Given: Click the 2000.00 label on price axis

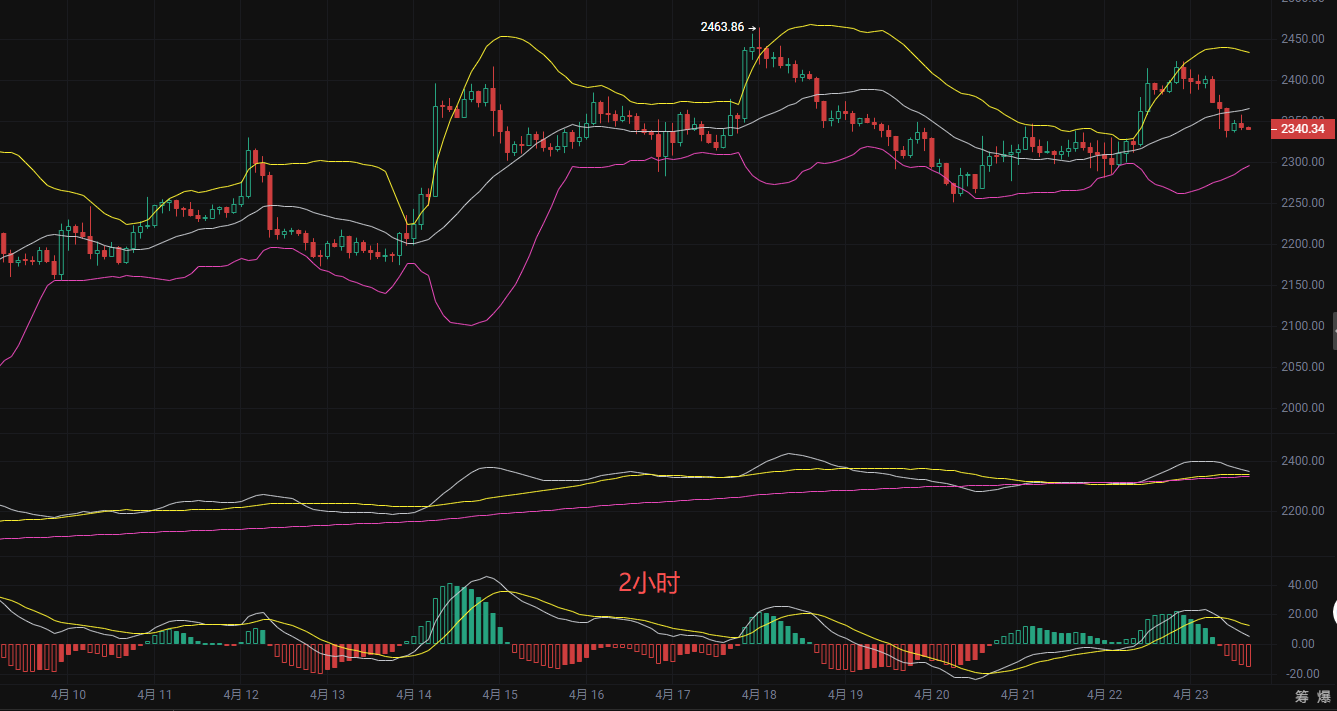Looking at the screenshot, I should pos(1303,408).
